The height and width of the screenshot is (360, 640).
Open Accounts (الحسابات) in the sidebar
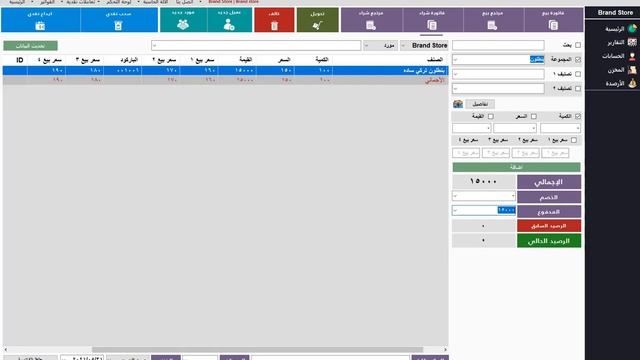pyautogui.click(x=619, y=56)
